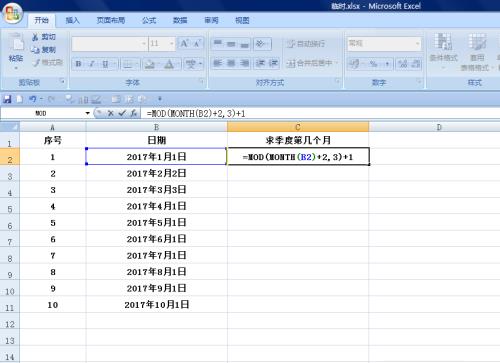Set middle vertical alignment
Image resolution: width=500 pixels, height=363 pixels.
(x=231, y=44)
